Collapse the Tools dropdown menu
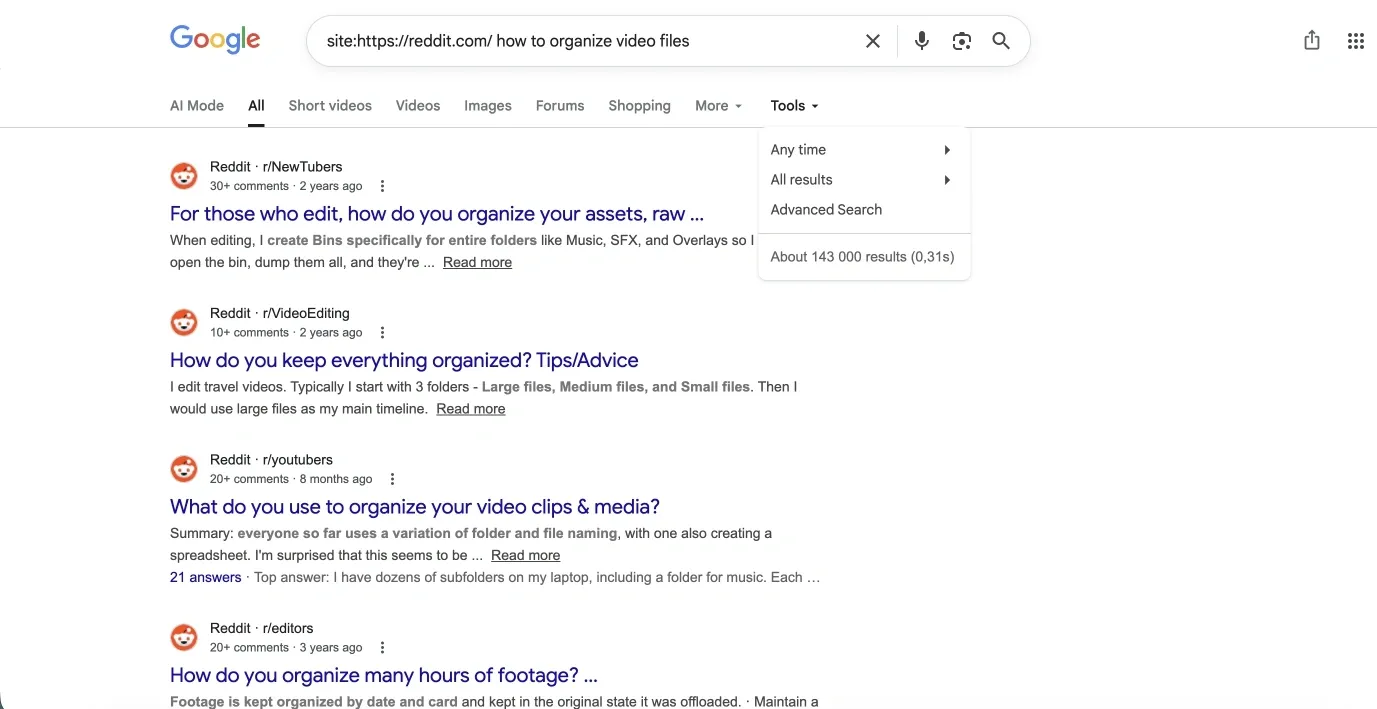Screen dimensions: 1377x709 [x=794, y=106]
